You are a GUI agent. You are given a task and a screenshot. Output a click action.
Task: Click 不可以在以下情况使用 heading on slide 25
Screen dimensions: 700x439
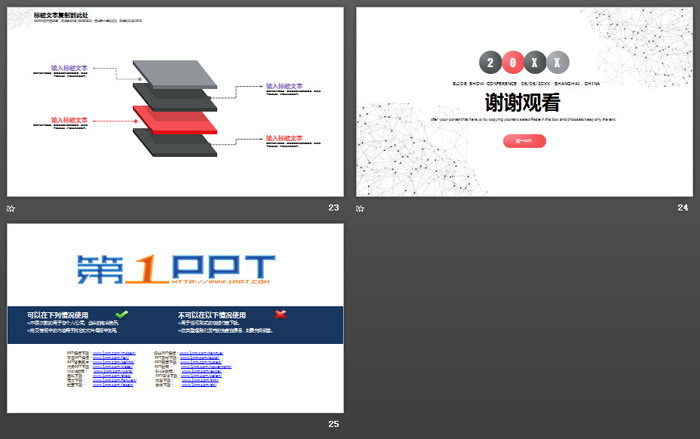(212, 315)
